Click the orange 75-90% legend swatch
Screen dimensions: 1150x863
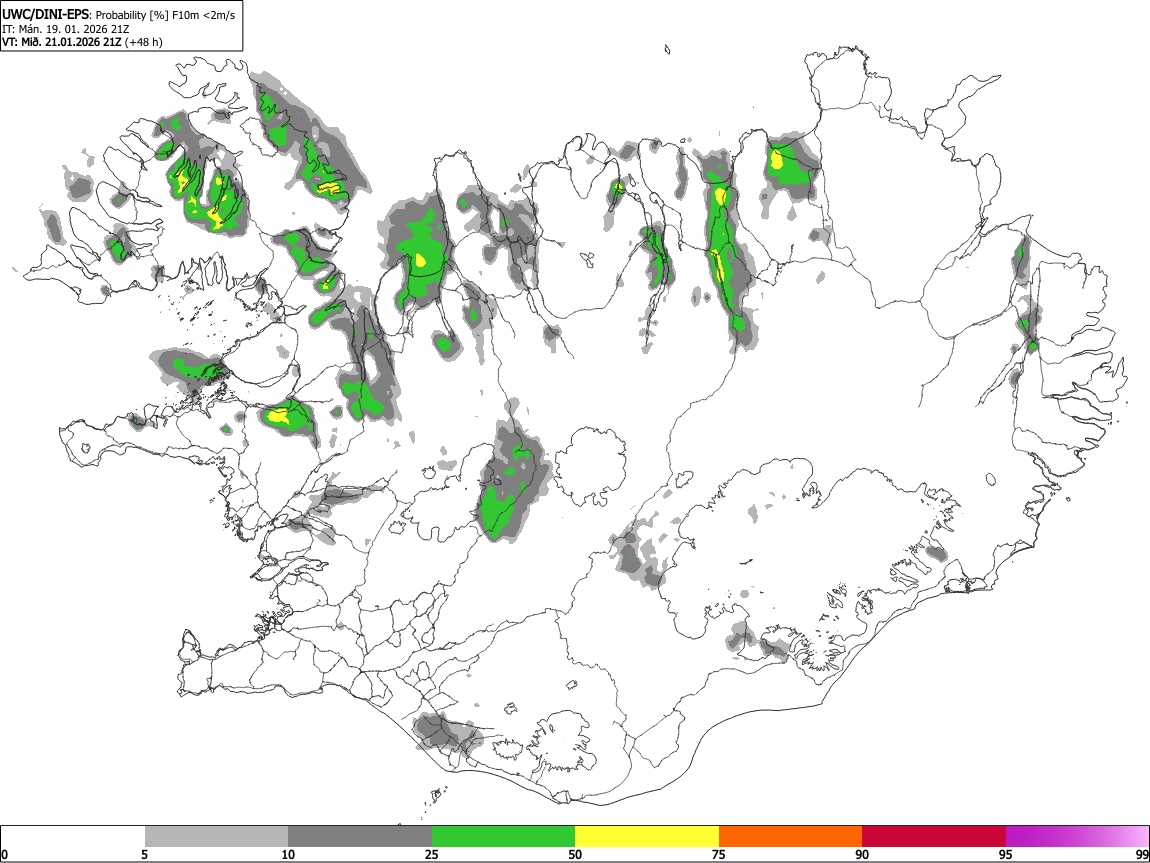click(x=790, y=837)
